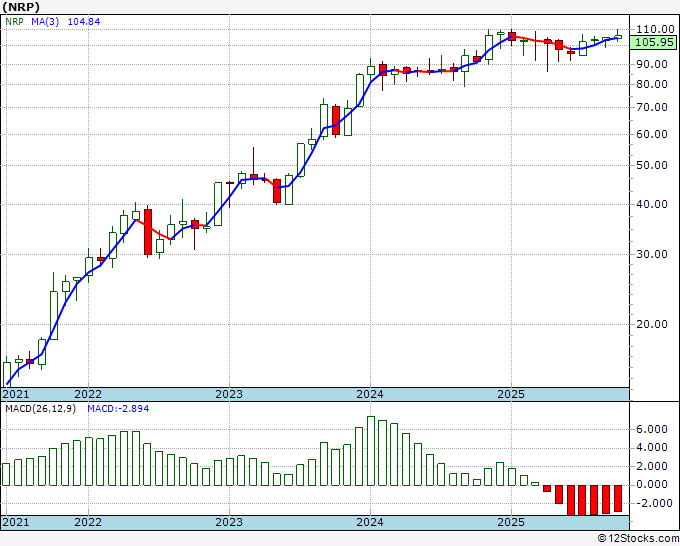This screenshot has height=546, width=680.
Task: Click the 30.00 price axis label
Action: click(x=652, y=254)
